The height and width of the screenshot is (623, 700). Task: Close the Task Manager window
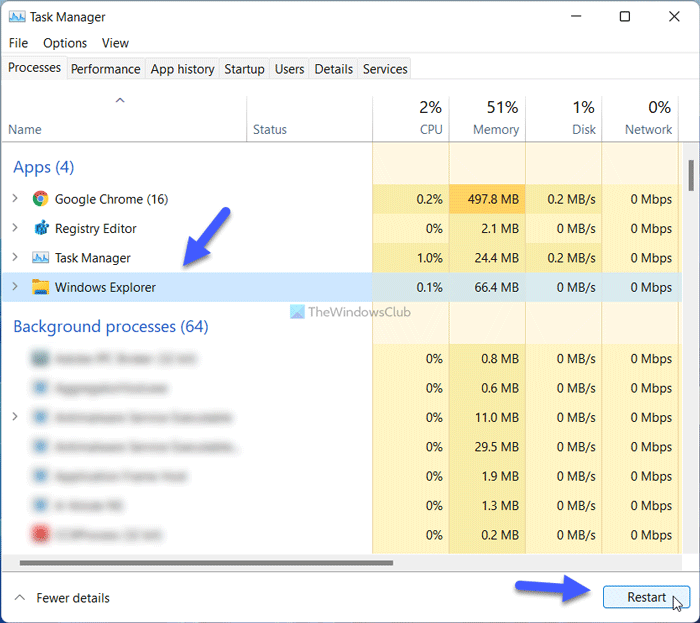tap(674, 17)
